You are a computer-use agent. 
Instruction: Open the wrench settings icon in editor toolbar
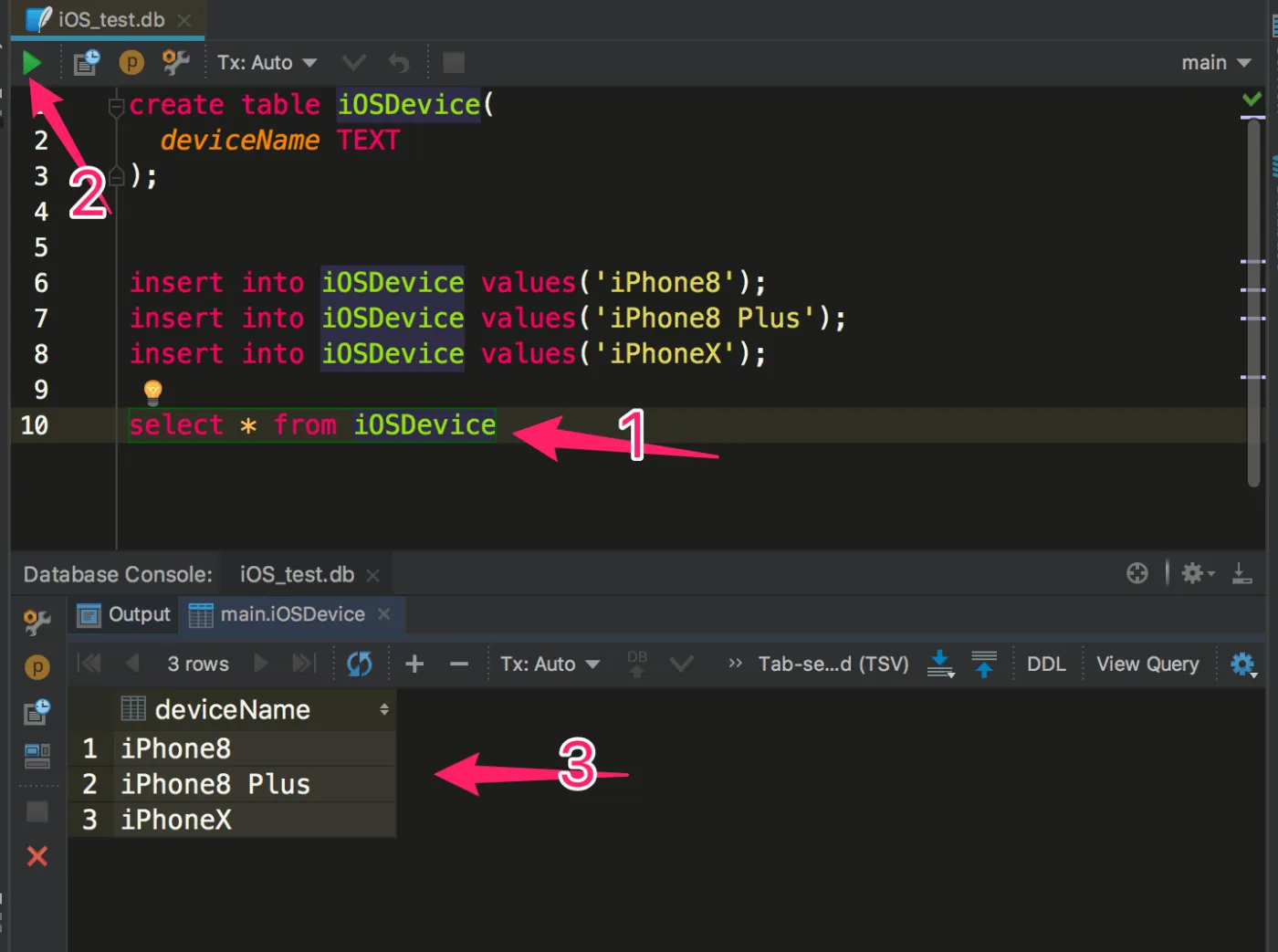pos(175,62)
